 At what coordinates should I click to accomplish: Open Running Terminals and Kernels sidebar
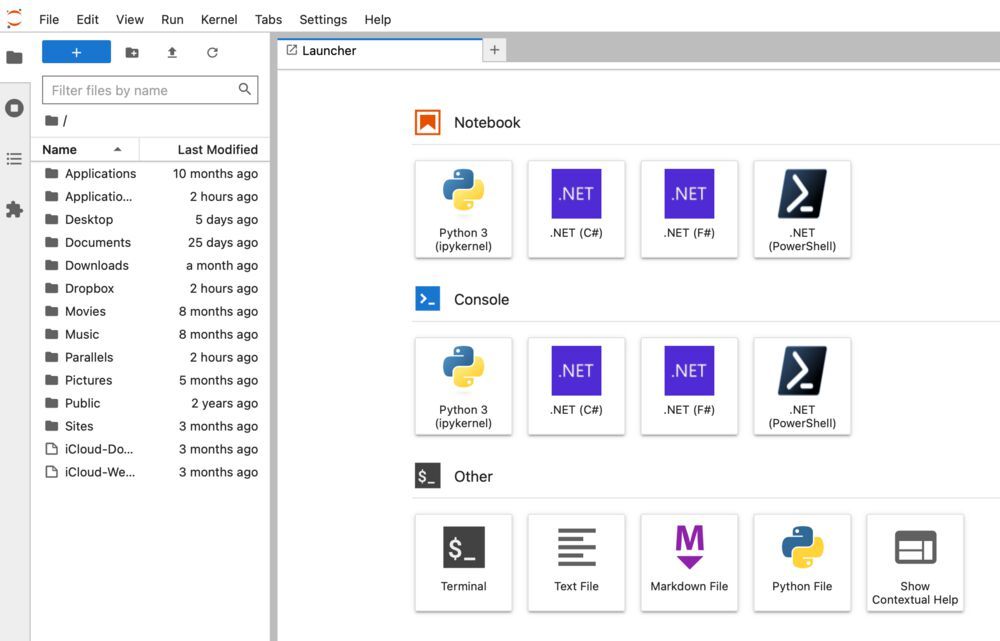14,108
